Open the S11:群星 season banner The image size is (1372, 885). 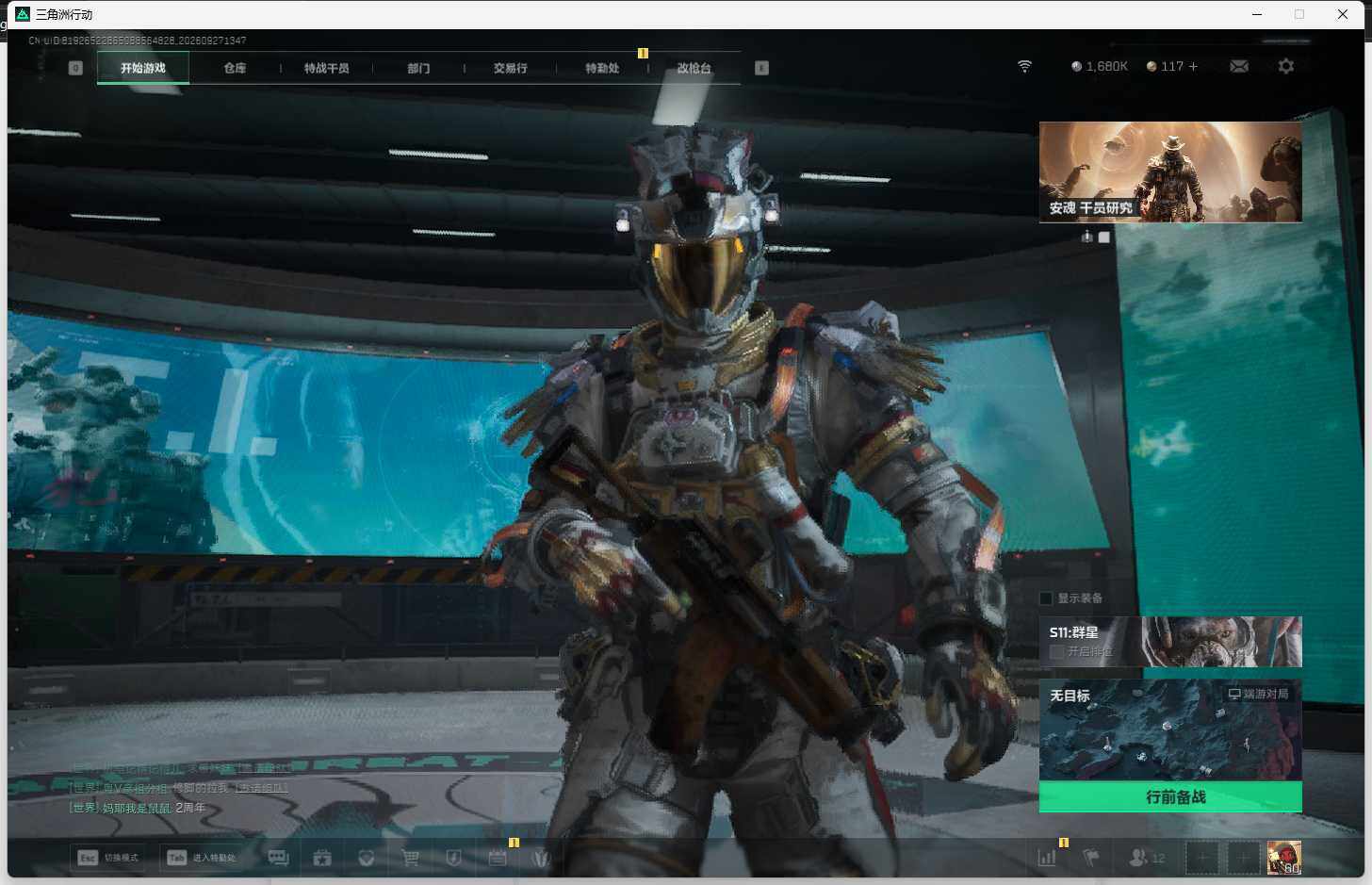(1170, 642)
